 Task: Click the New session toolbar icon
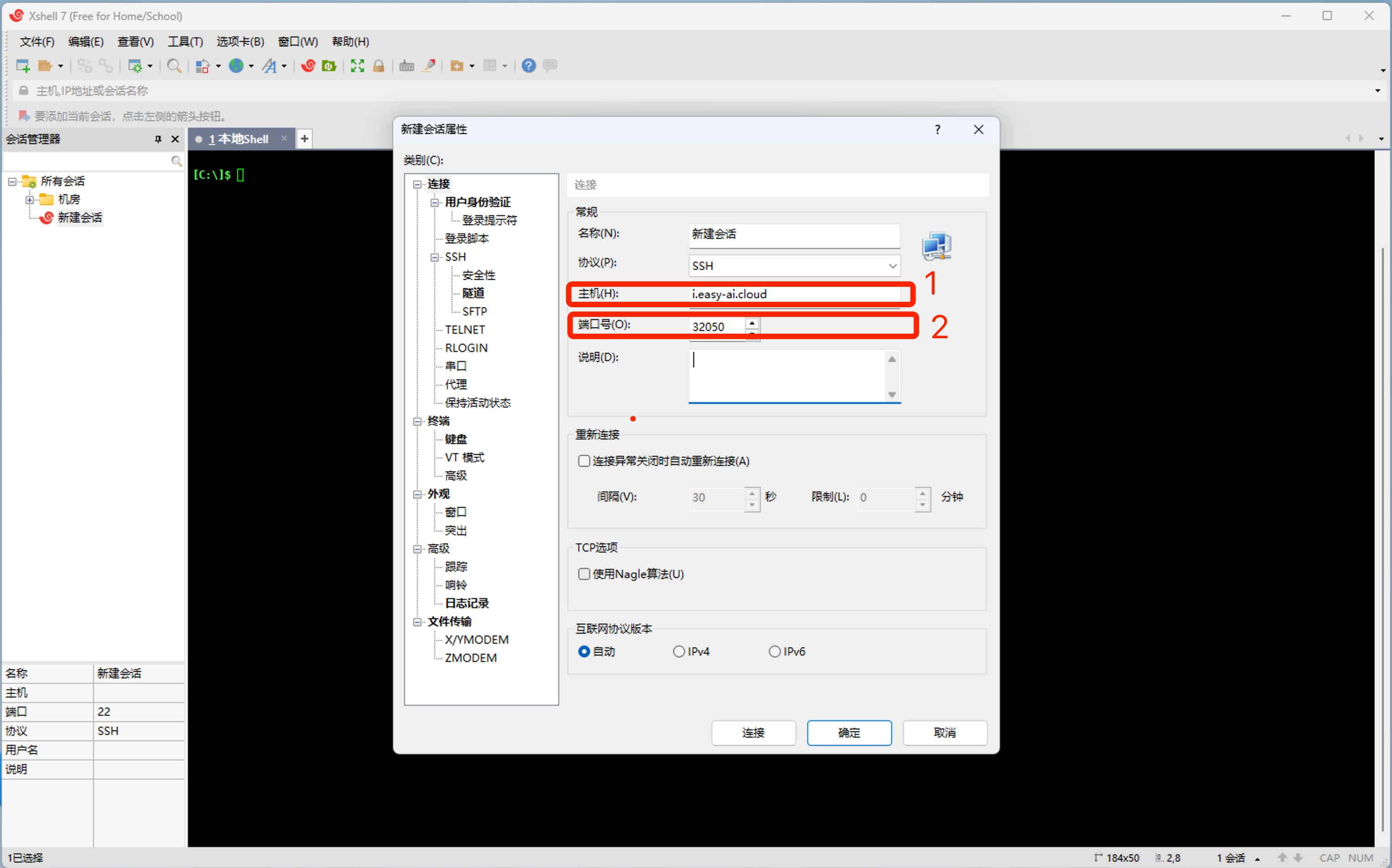[x=23, y=66]
